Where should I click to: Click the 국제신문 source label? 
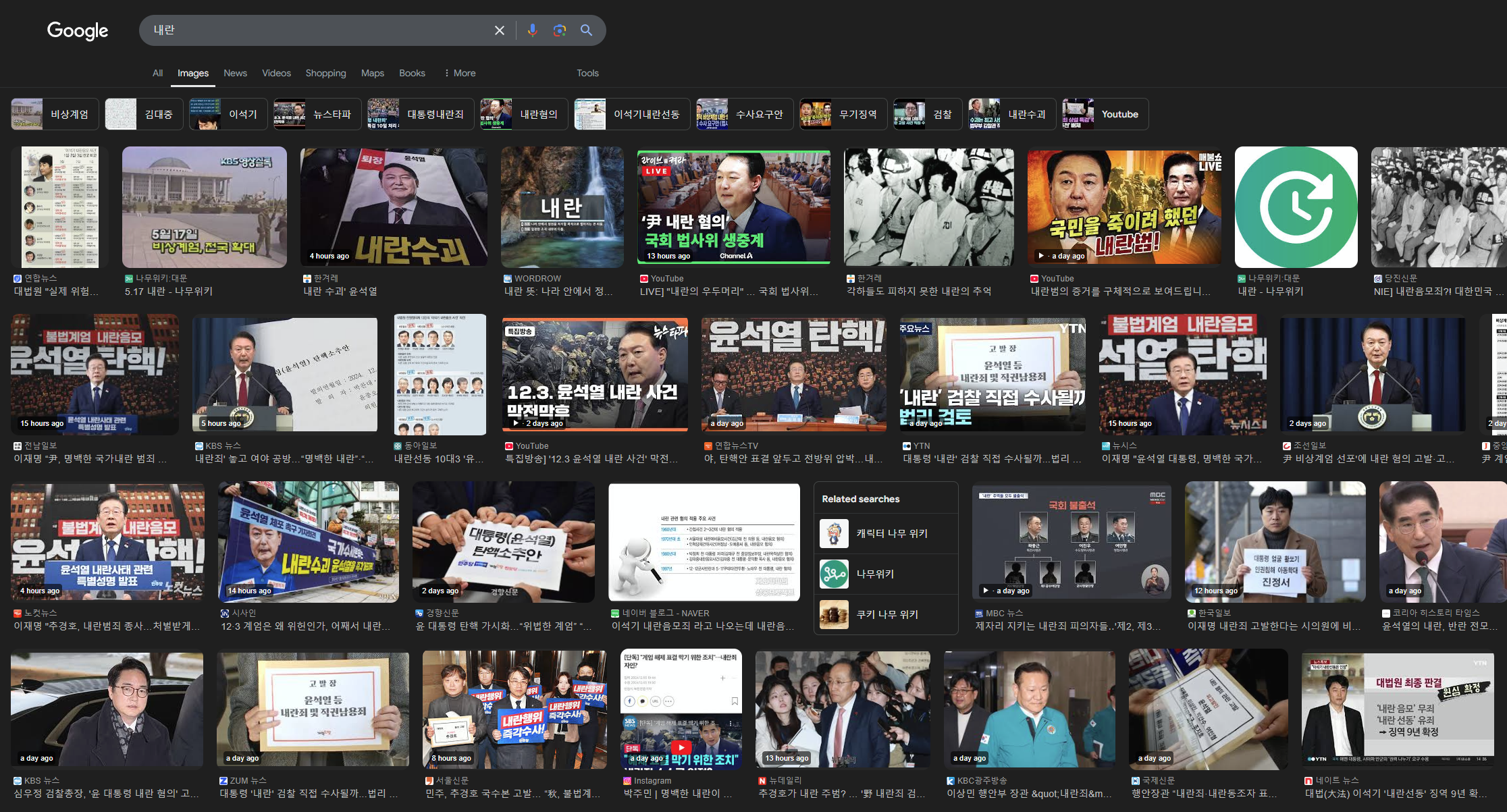coord(1159,780)
